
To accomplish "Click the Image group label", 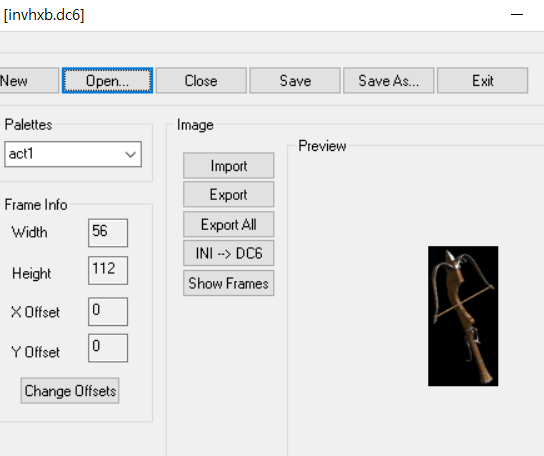I will pos(195,125).
